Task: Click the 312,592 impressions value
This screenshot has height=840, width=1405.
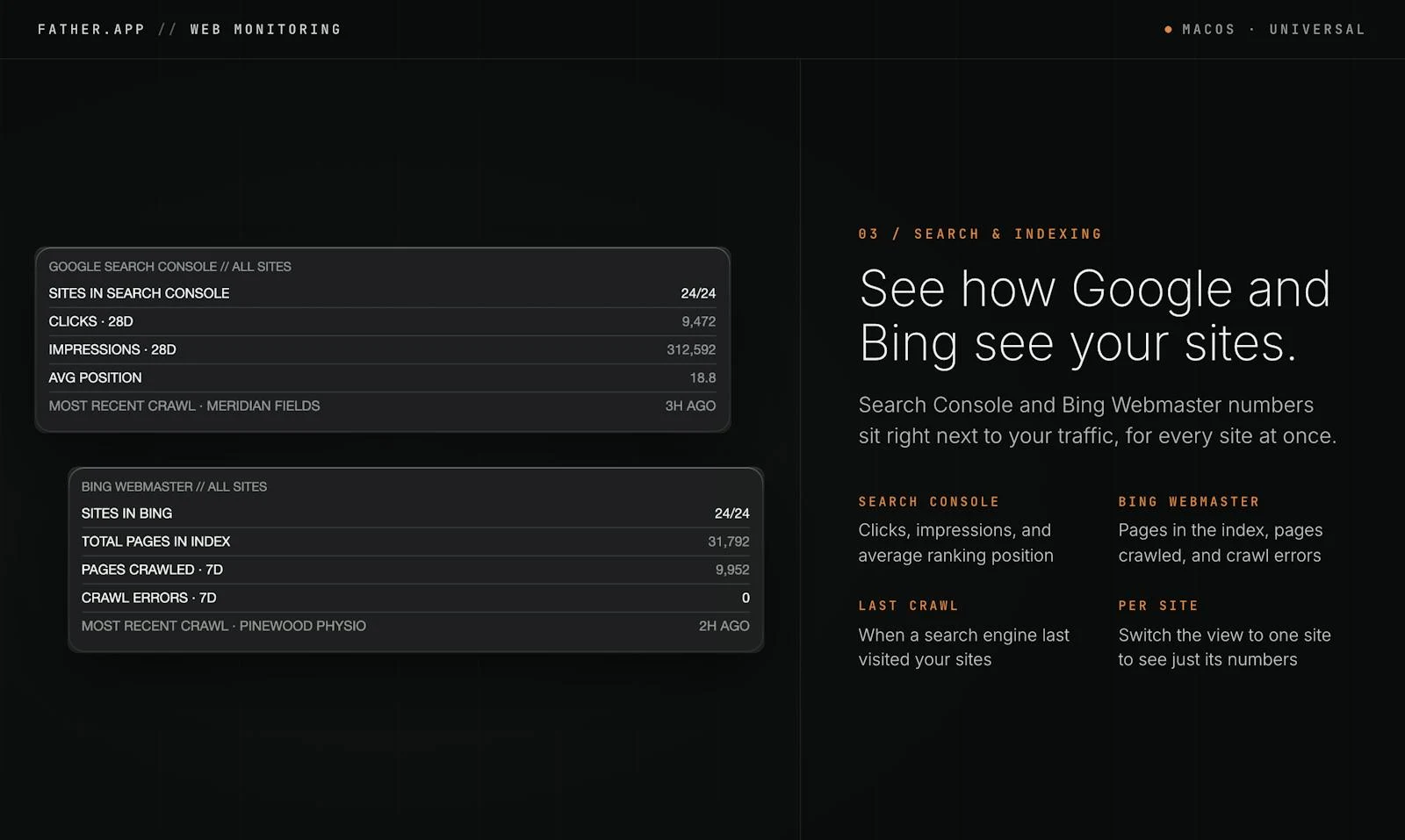Action: (x=691, y=349)
